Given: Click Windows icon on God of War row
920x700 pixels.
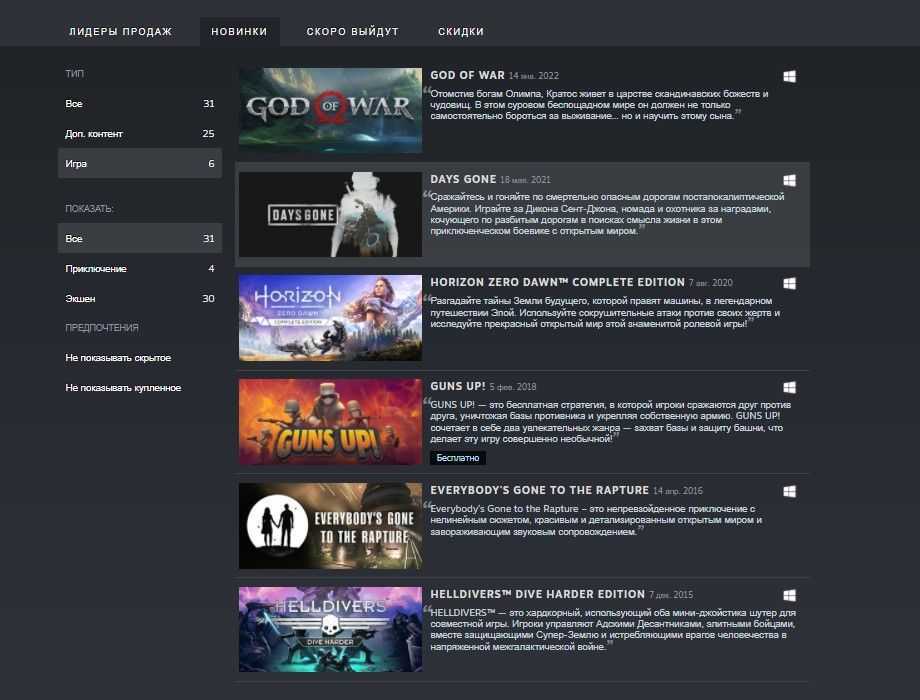Looking at the screenshot, I should pyautogui.click(x=789, y=76).
